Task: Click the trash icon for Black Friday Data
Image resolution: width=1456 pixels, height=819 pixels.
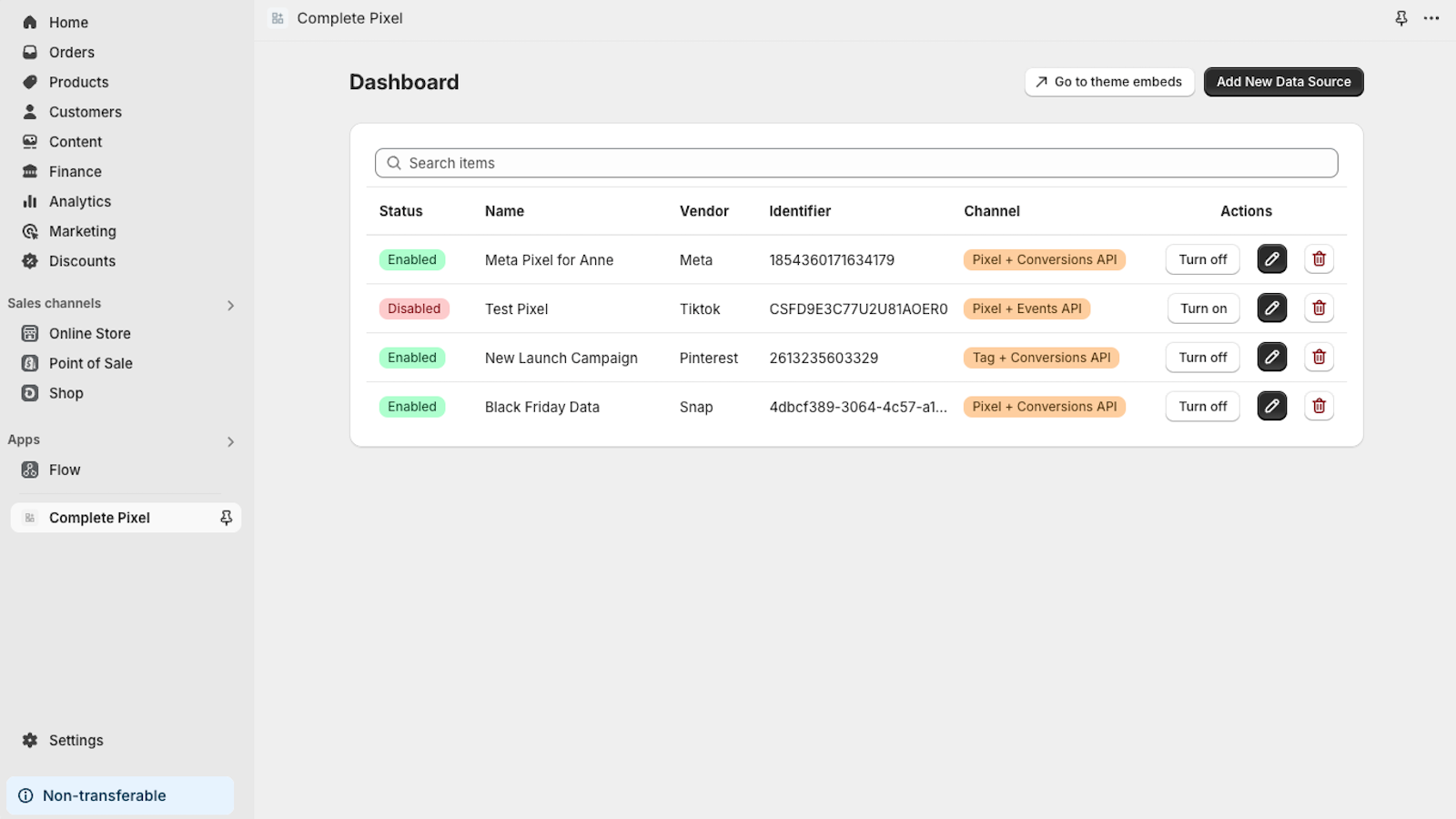Action: pos(1319,406)
